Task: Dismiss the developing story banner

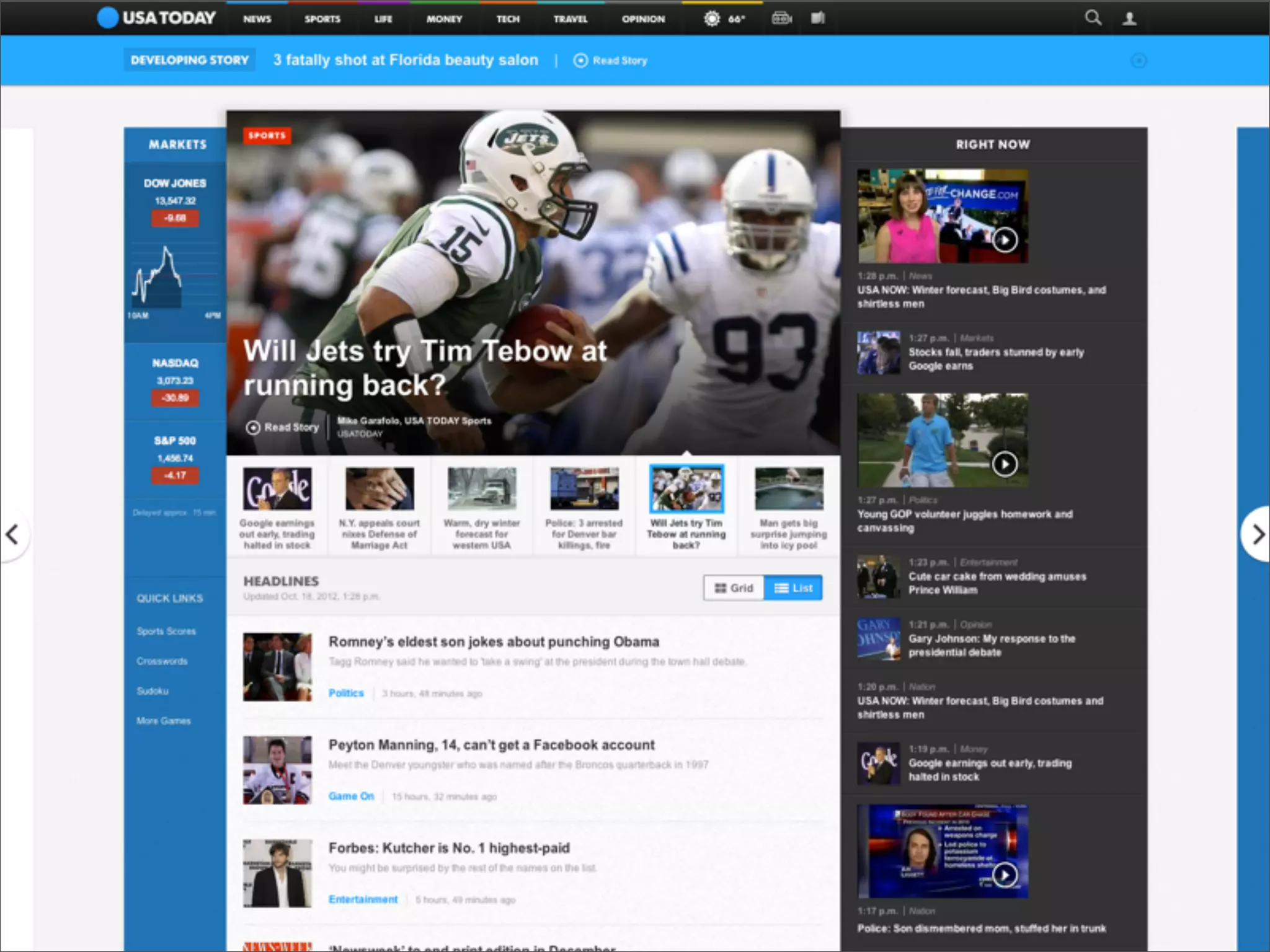Action: click(1139, 60)
